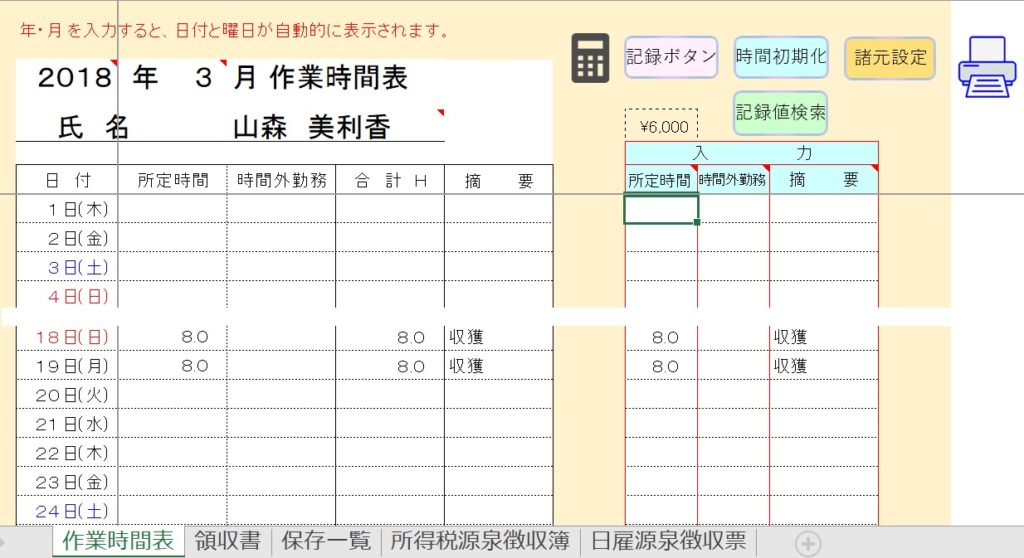Click the 入力 所定時間 column header
This screenshot has height=558, width=1024.
661,180
